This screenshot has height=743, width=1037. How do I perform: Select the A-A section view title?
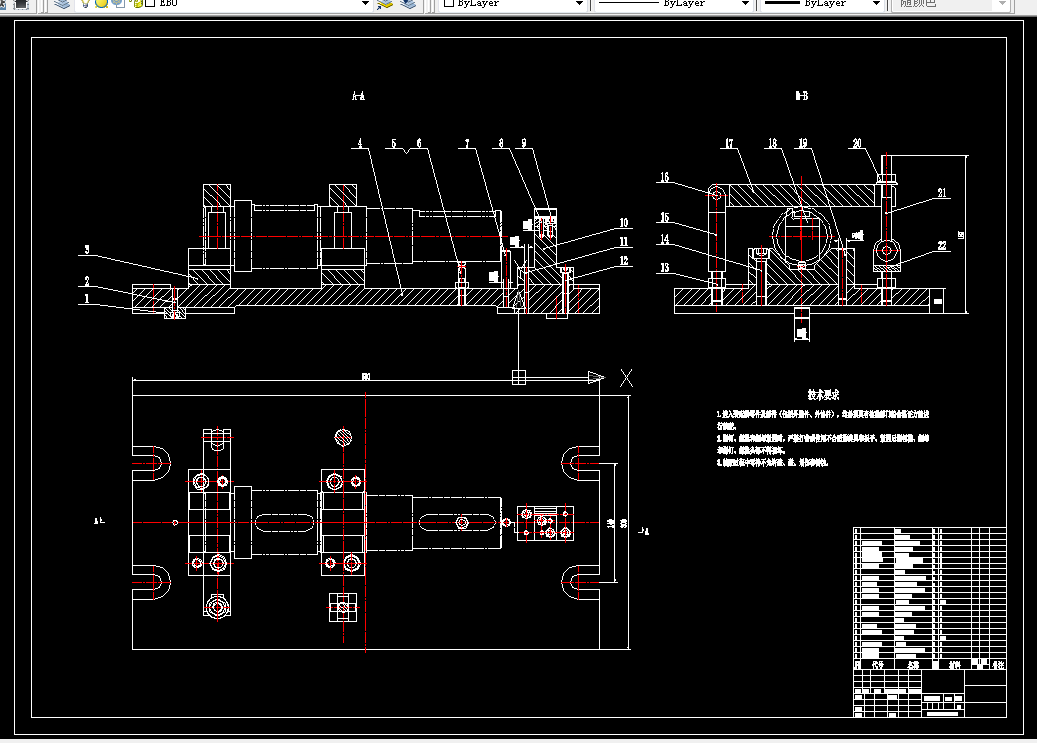pos(358,96)
